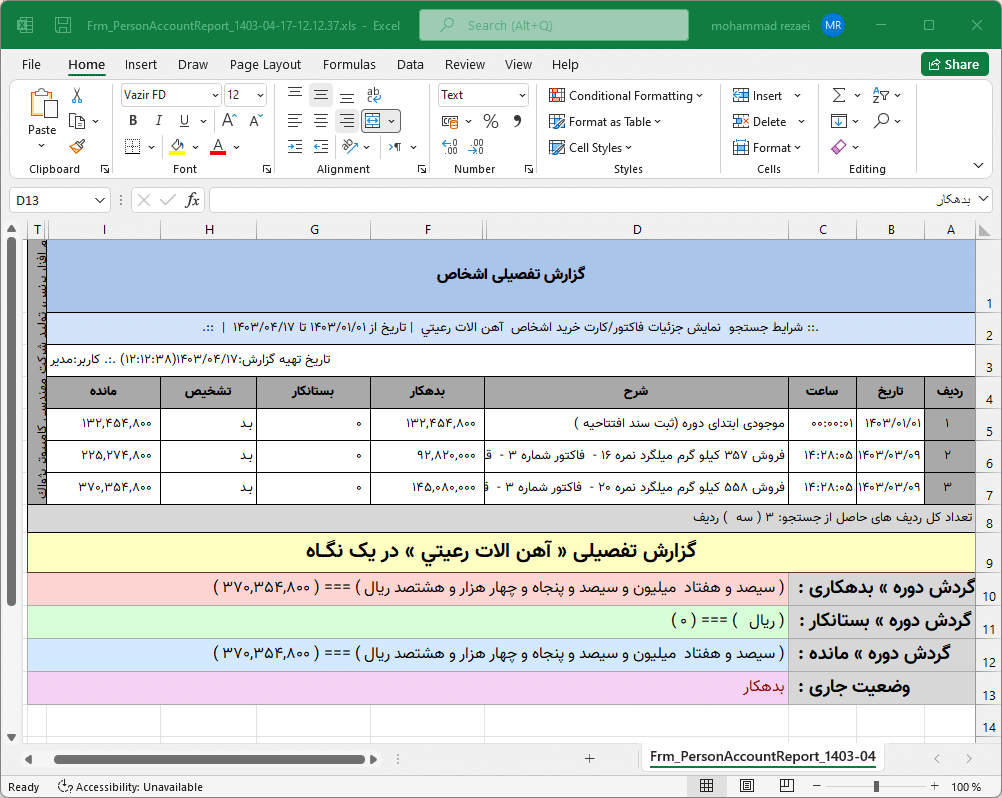The image size is (1002, 798).
Task: Decrease font size button
Action: point(256,121)
